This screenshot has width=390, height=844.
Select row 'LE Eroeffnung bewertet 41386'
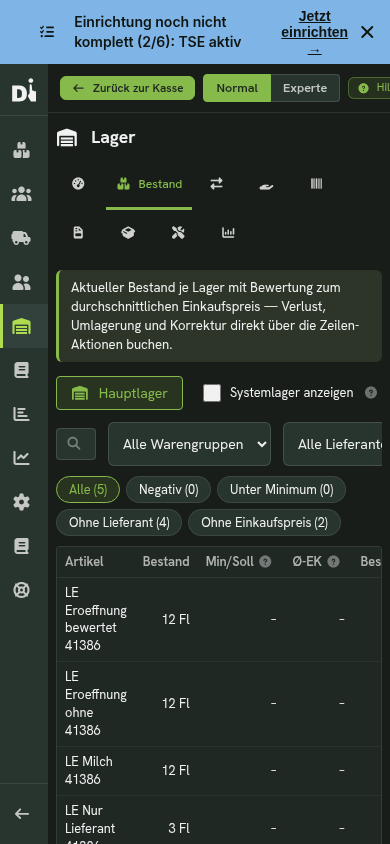(219, 620)
